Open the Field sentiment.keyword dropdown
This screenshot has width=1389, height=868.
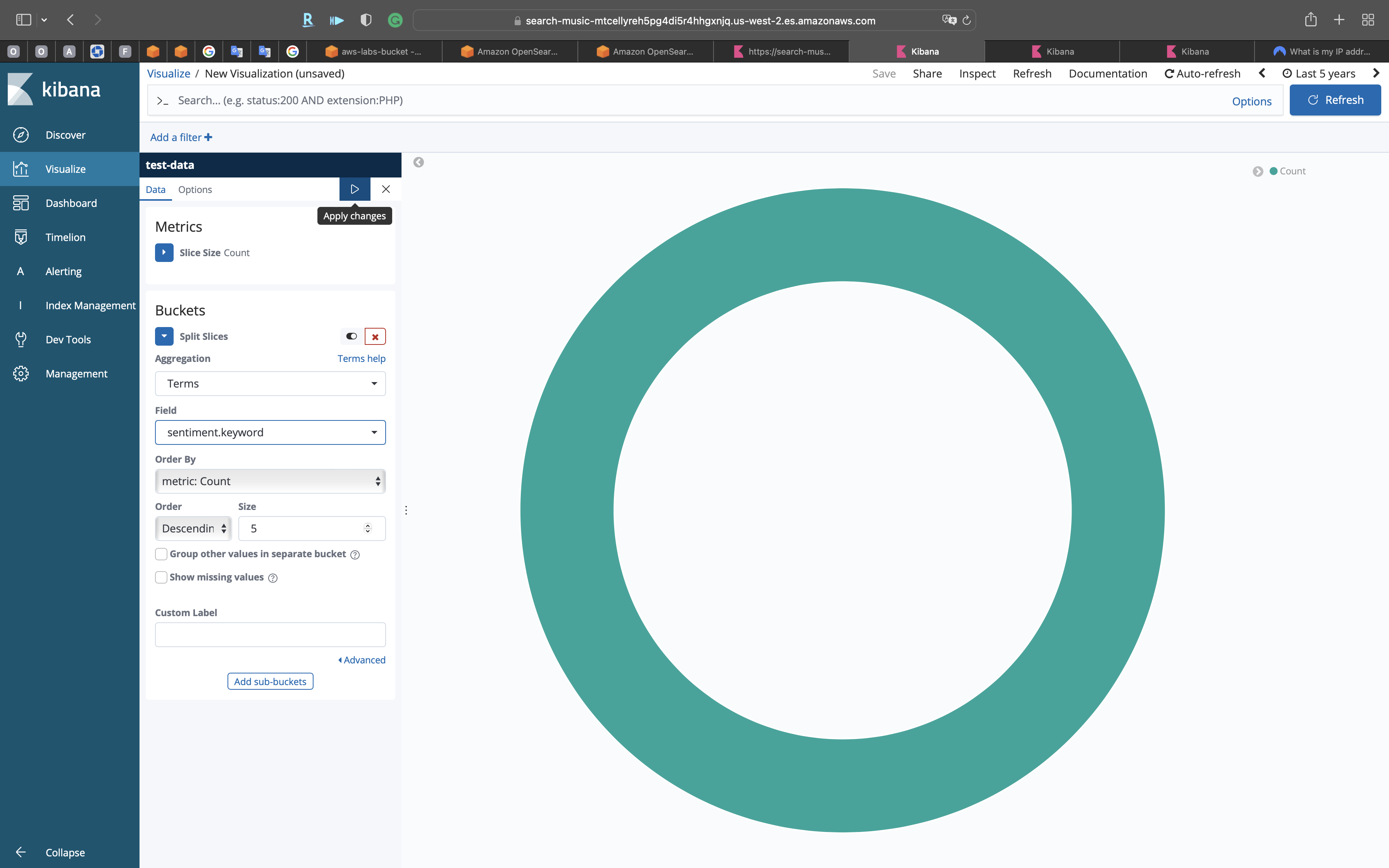coord(270,432)
